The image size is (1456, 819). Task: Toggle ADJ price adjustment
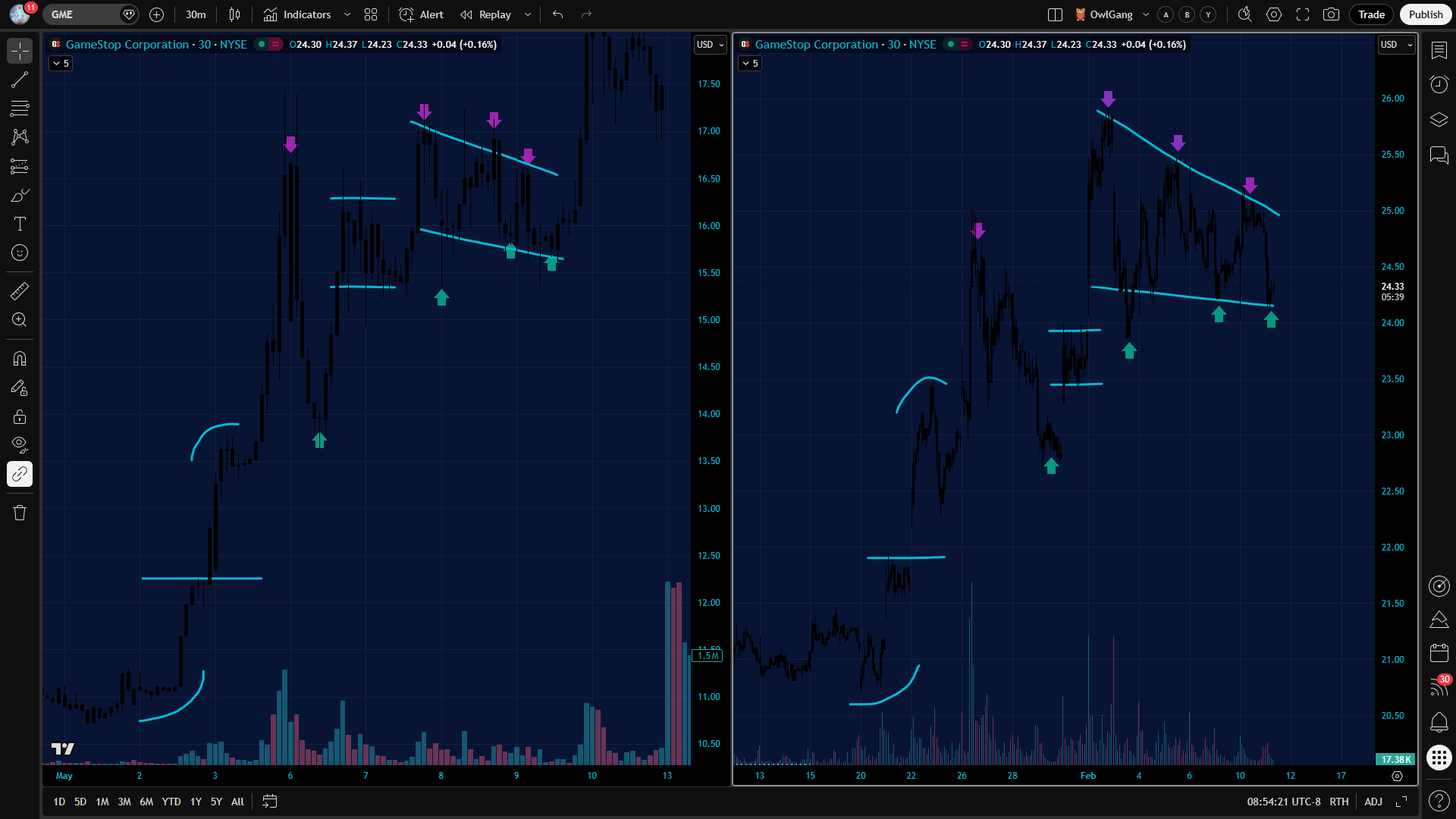click(x=1373, y=802)
